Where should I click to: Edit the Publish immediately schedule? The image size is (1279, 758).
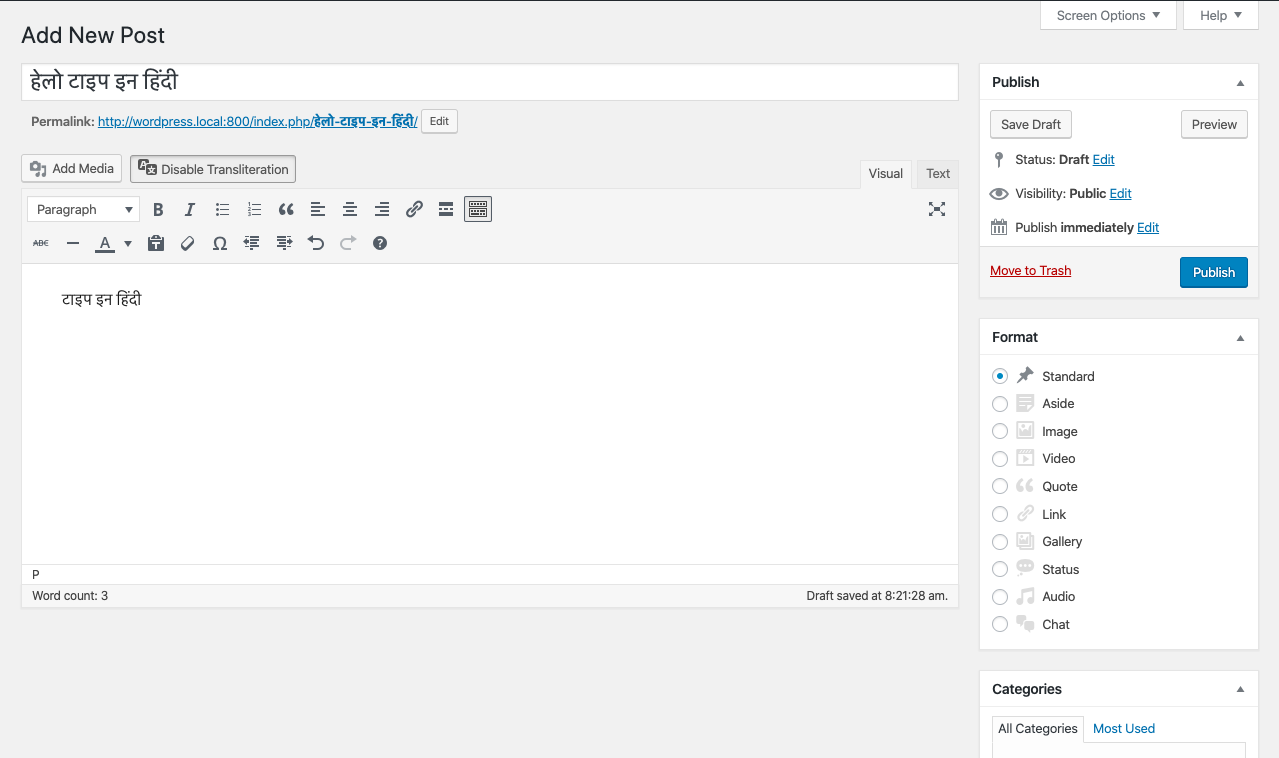tap(1148, 228)
